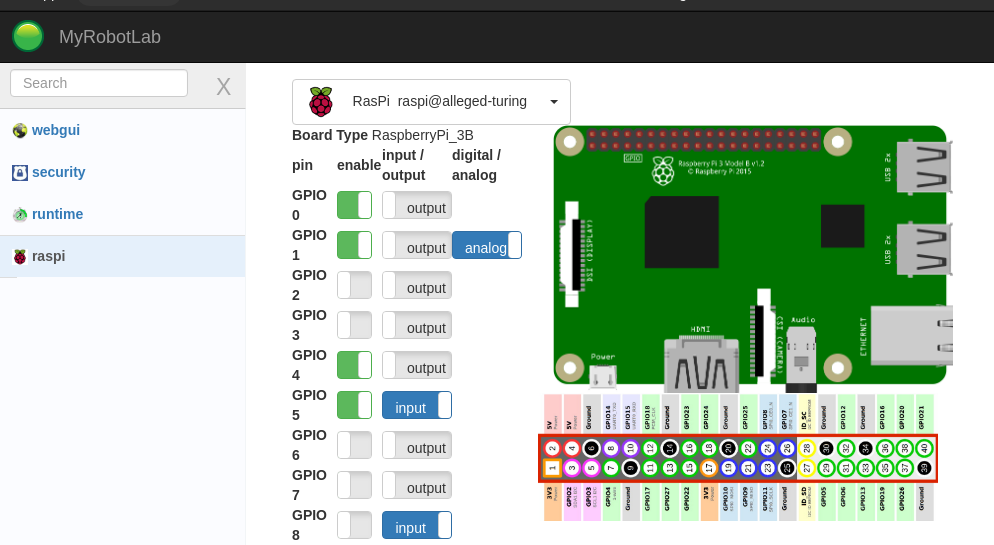The width and height of the screenshot is (994, 545).
Task: Enable the GPIO 3 pin switch
Action: click(354, 325)
